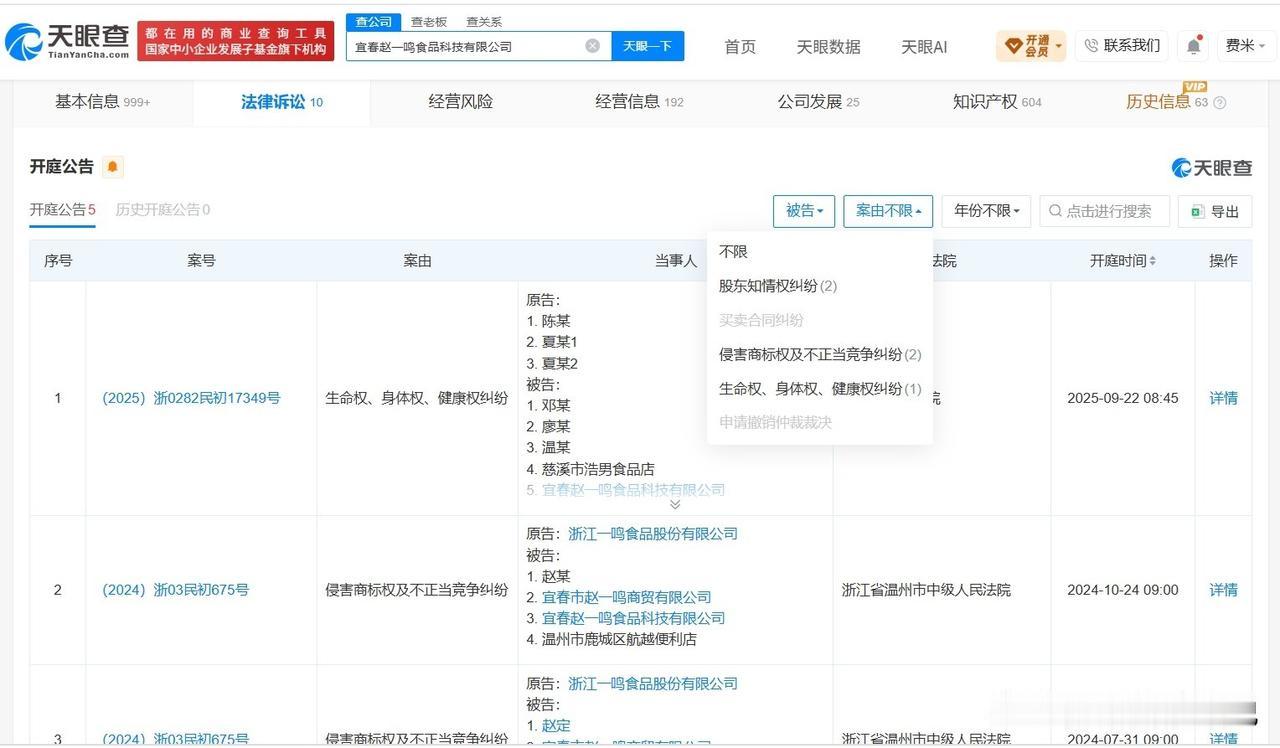Screen dimensions: 1280x748
Task: Click 联系我们 phone button
Action: click(1122, 46)
